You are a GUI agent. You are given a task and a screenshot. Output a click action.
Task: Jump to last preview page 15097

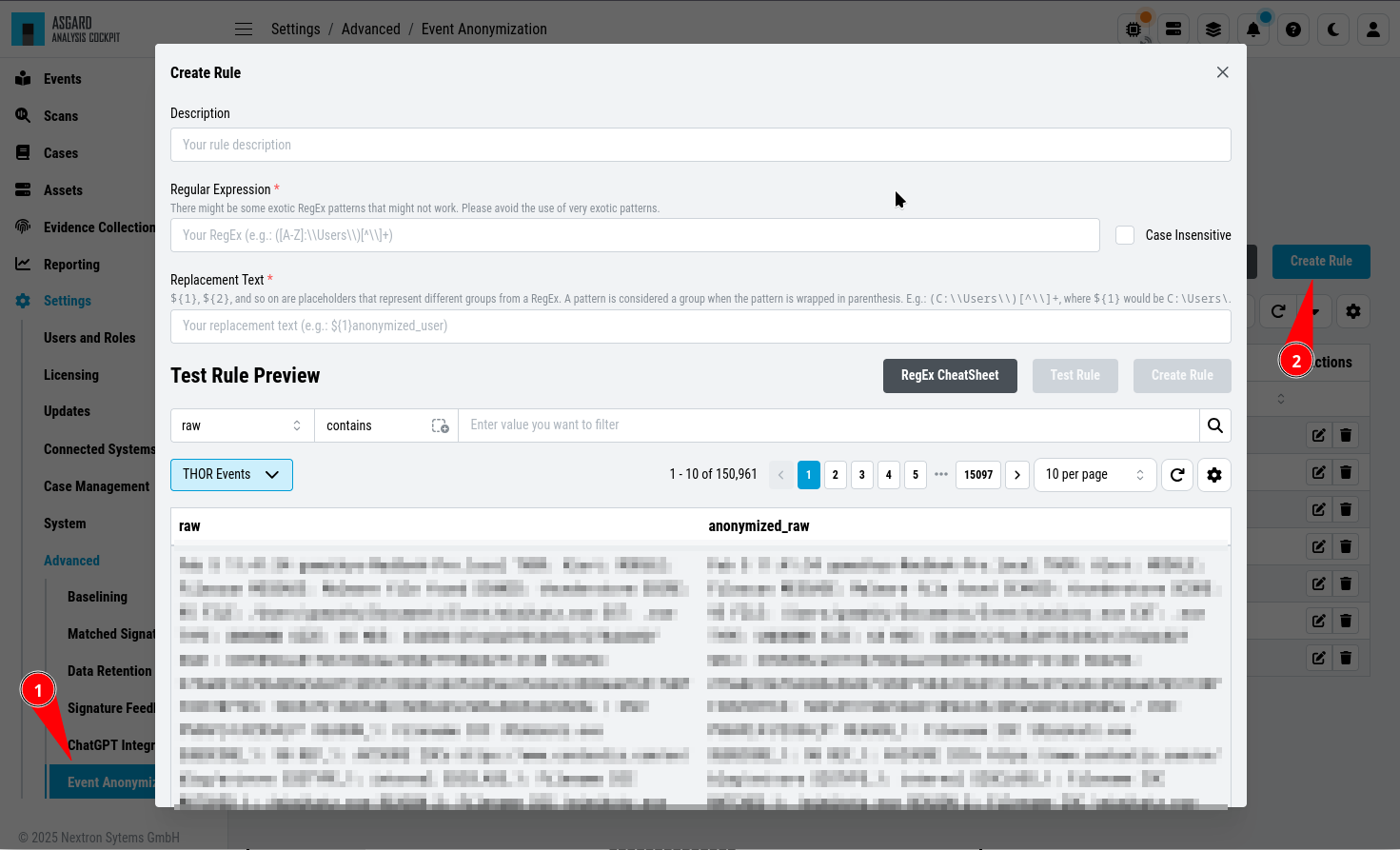tap(978, 475)
